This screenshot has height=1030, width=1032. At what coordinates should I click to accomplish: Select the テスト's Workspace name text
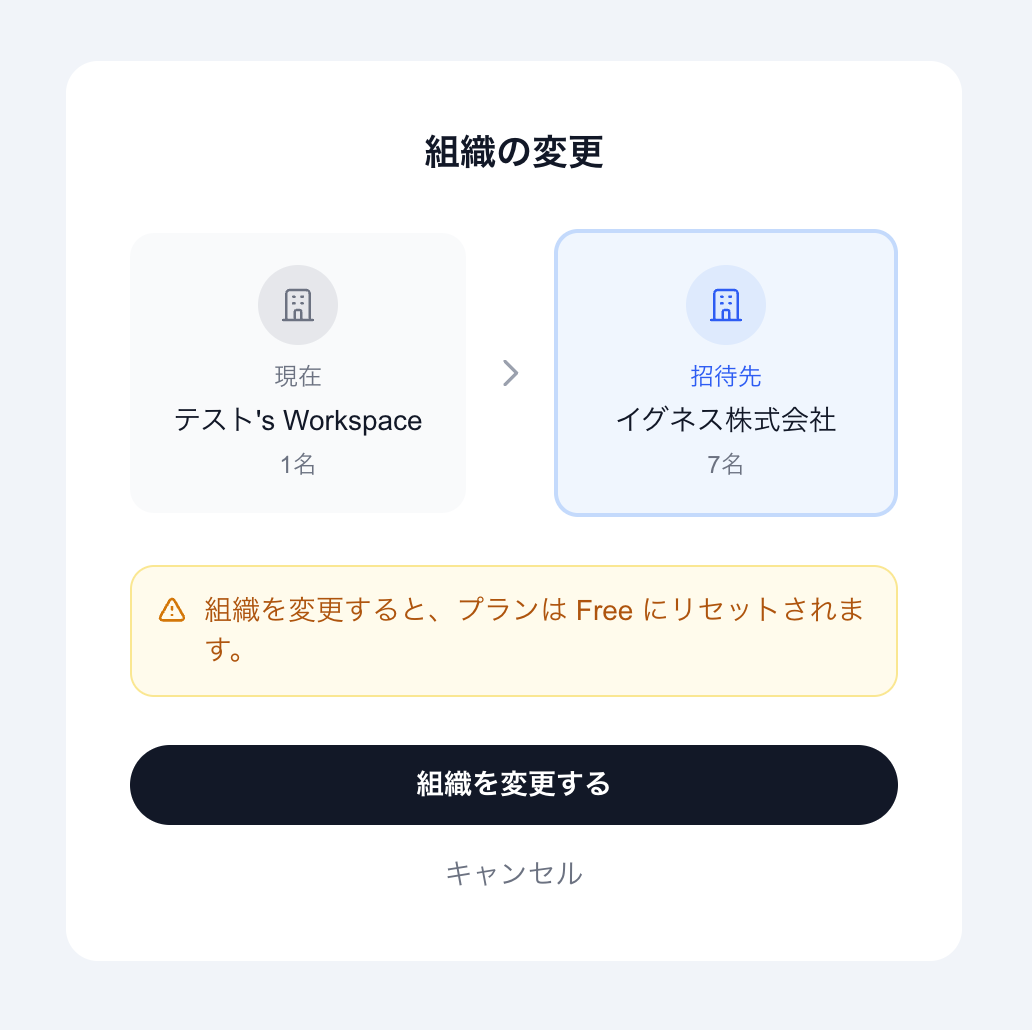click(x=298, y=420)
